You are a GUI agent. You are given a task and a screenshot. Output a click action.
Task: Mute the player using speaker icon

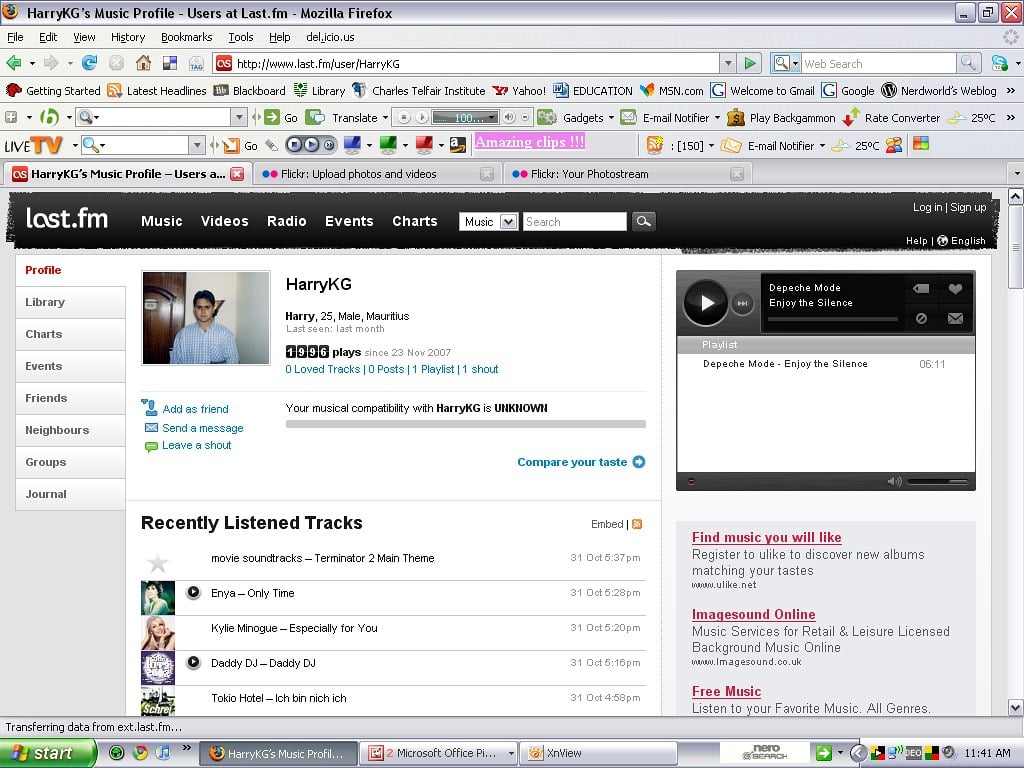[x=894, y=481]
